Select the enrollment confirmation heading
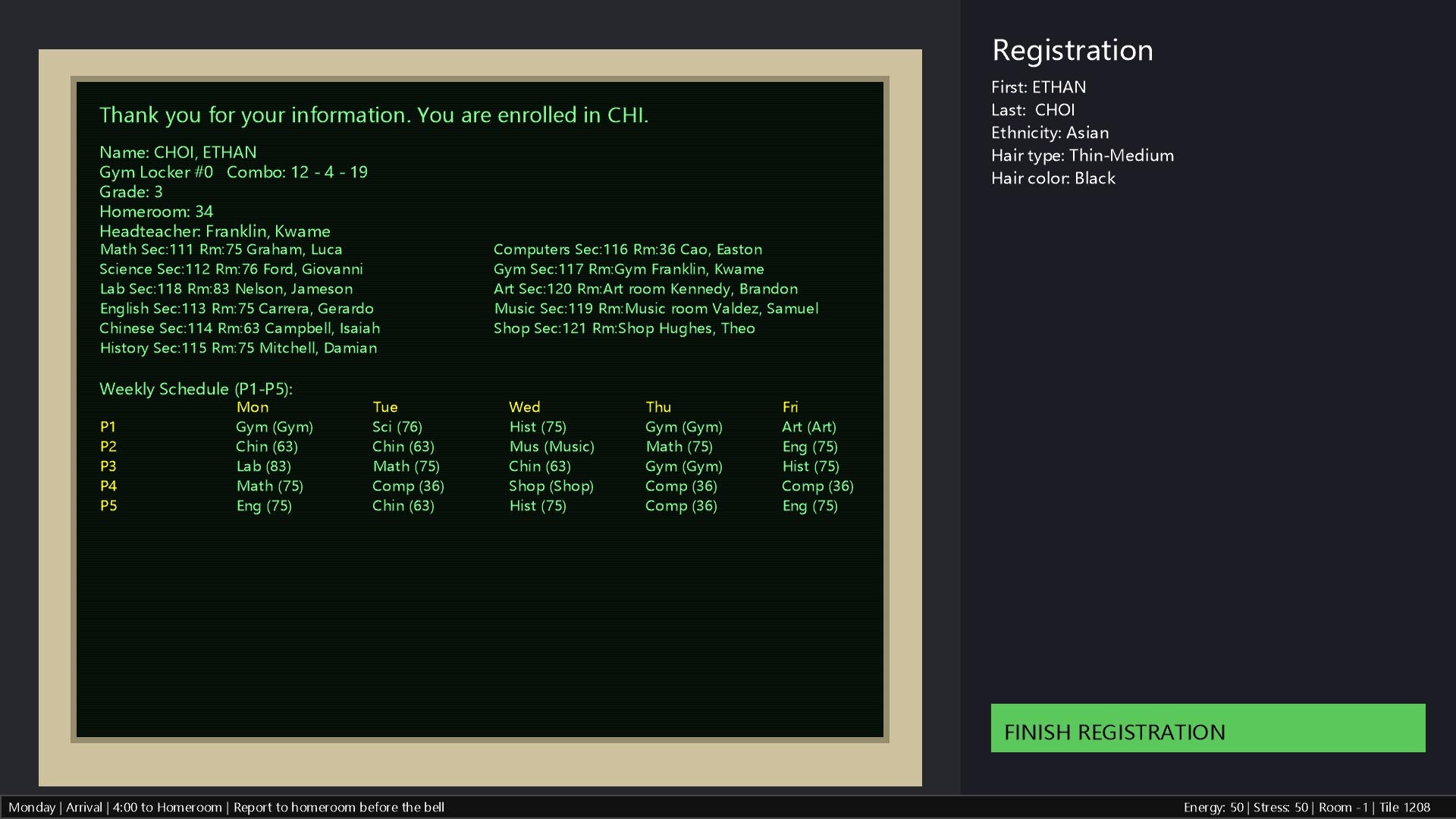 click(x=374, y=115)
